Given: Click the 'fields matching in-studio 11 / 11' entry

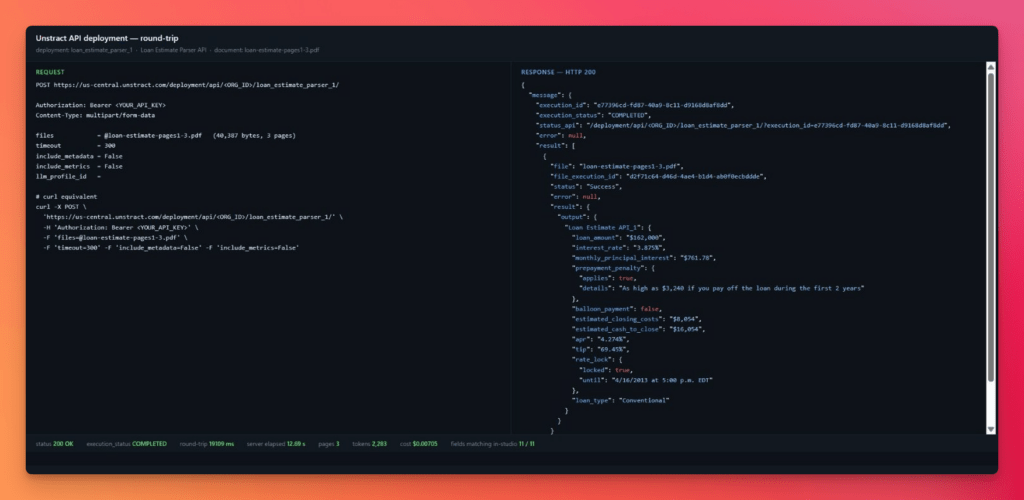Looking at the screenshot, I should 492,444.
